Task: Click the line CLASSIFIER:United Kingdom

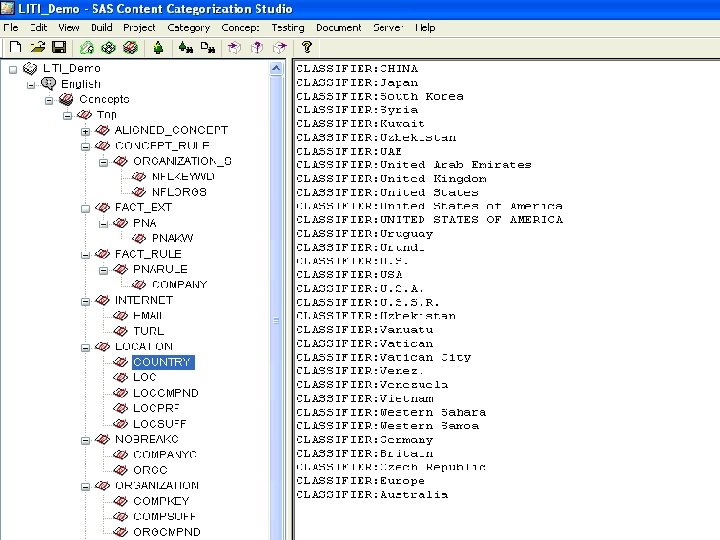Action: pyautogui.click(x=391, y=178)
